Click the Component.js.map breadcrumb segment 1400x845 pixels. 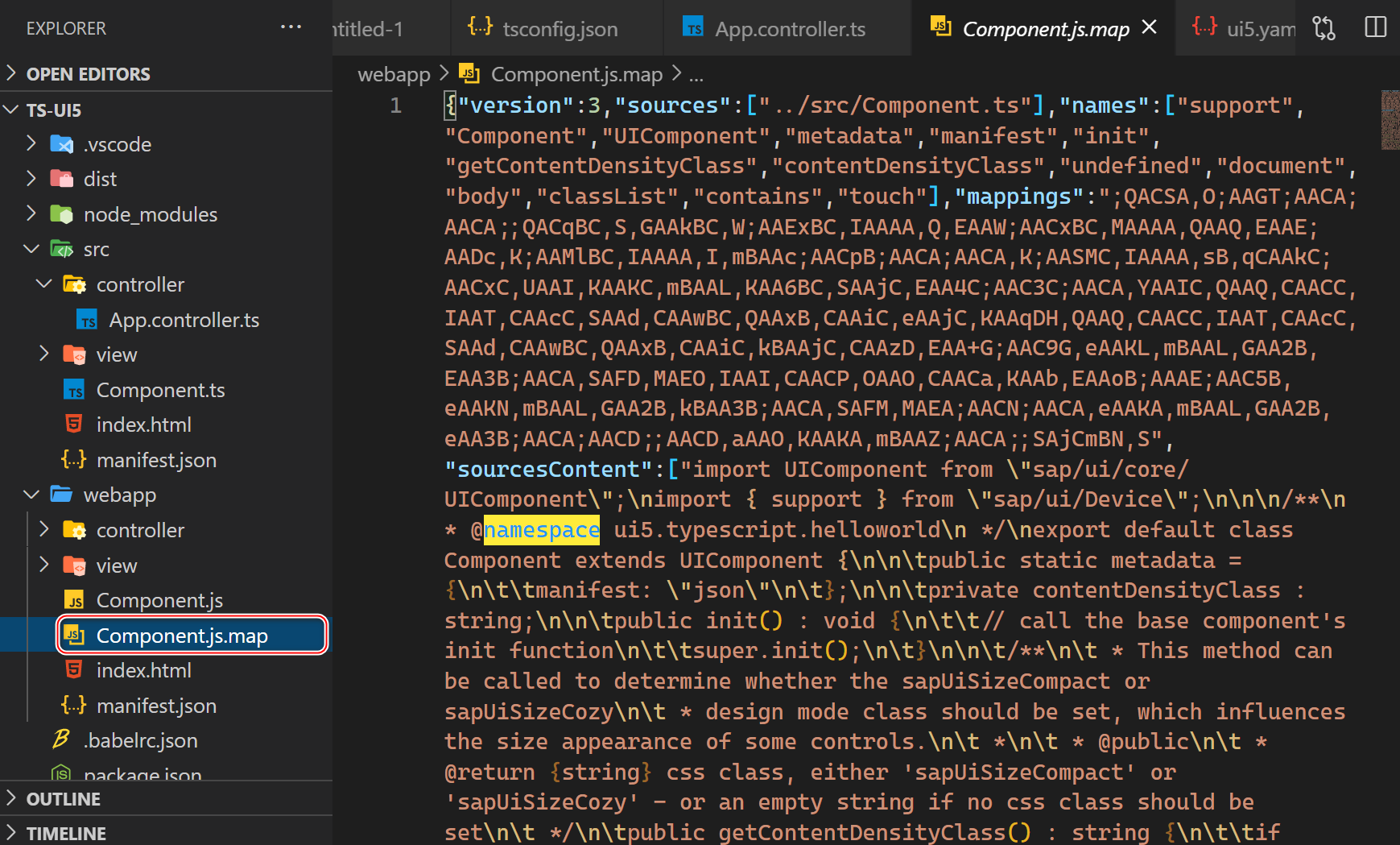pos(561,74)
